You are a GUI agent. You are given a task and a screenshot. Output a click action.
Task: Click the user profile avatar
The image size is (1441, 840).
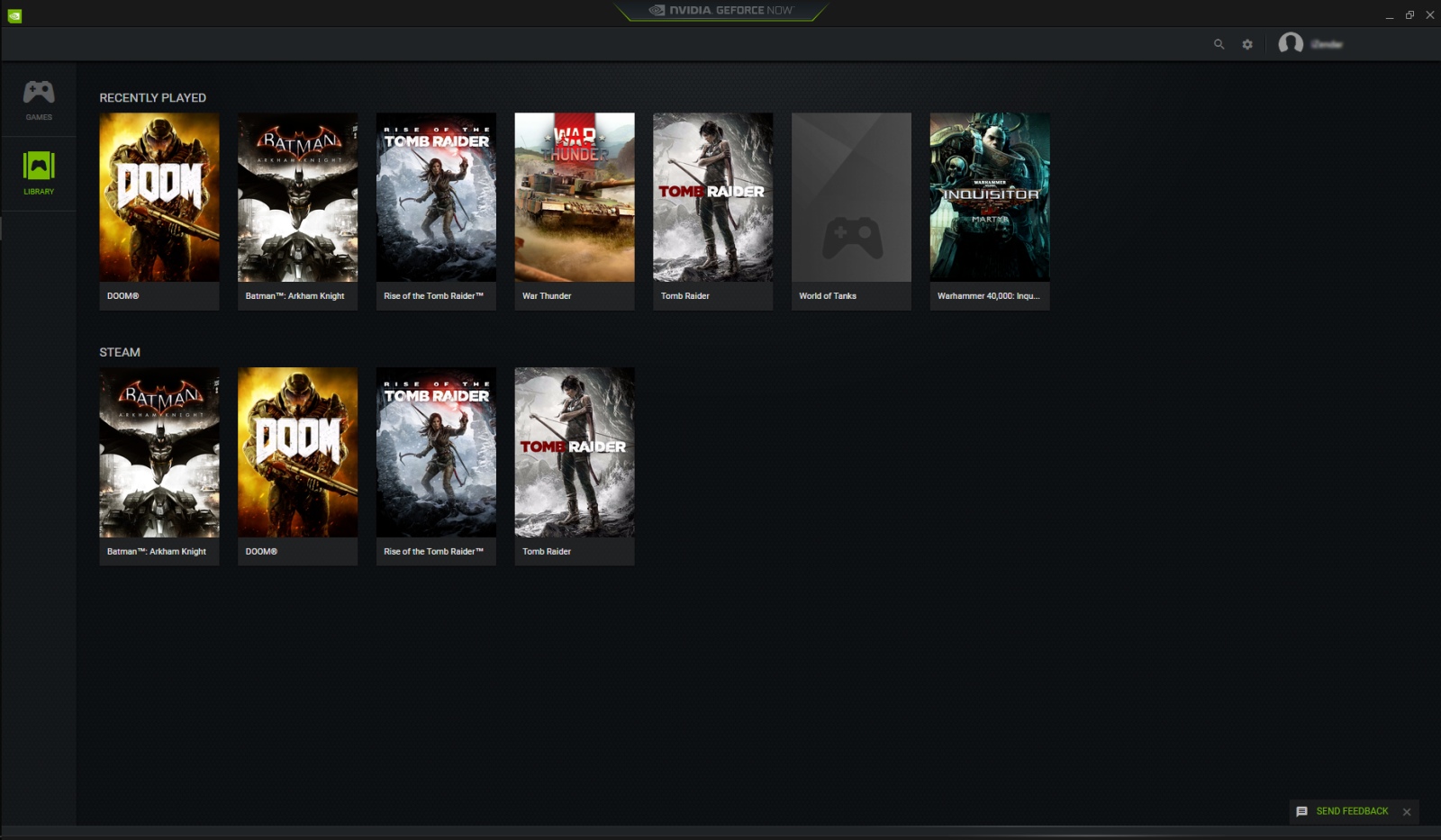pyautogui.click(x=1291, y=43)
